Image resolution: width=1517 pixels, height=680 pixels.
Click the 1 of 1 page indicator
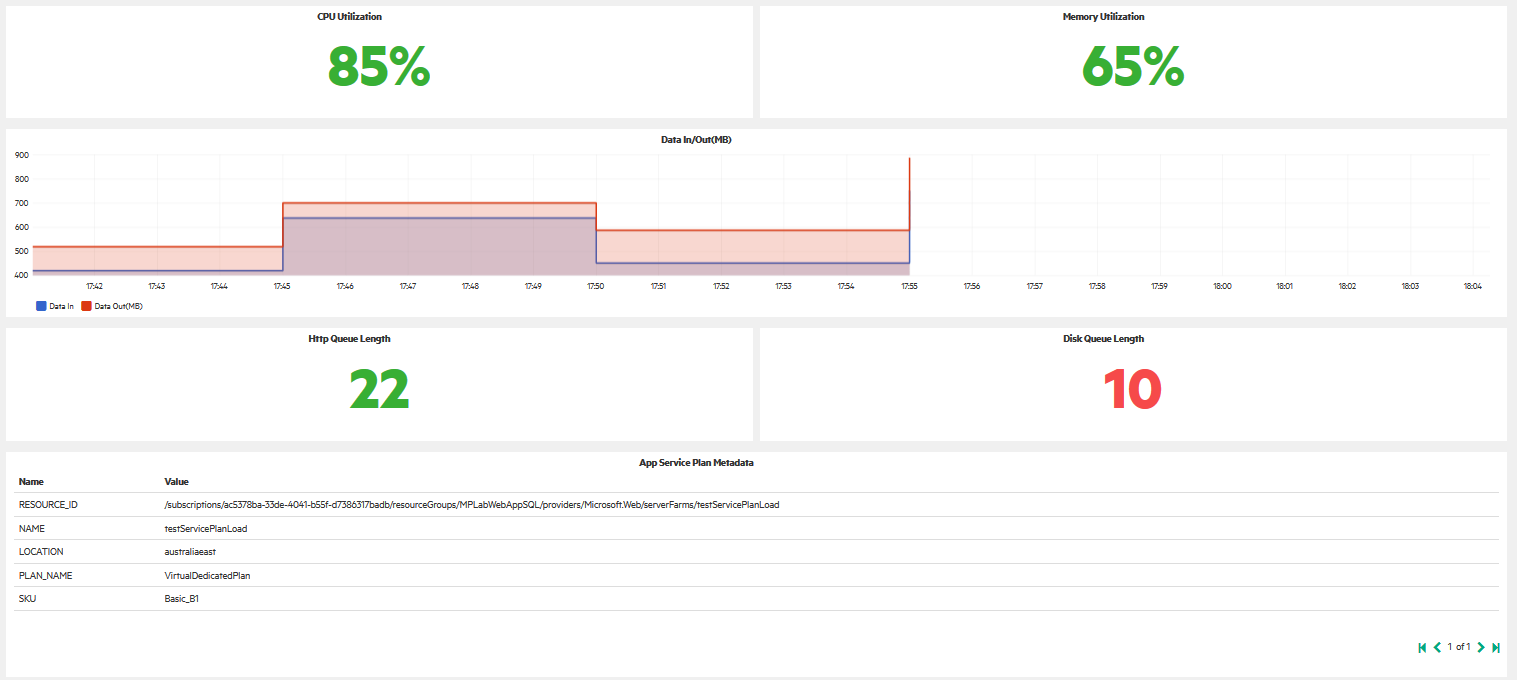click(x=1458, y=647)
